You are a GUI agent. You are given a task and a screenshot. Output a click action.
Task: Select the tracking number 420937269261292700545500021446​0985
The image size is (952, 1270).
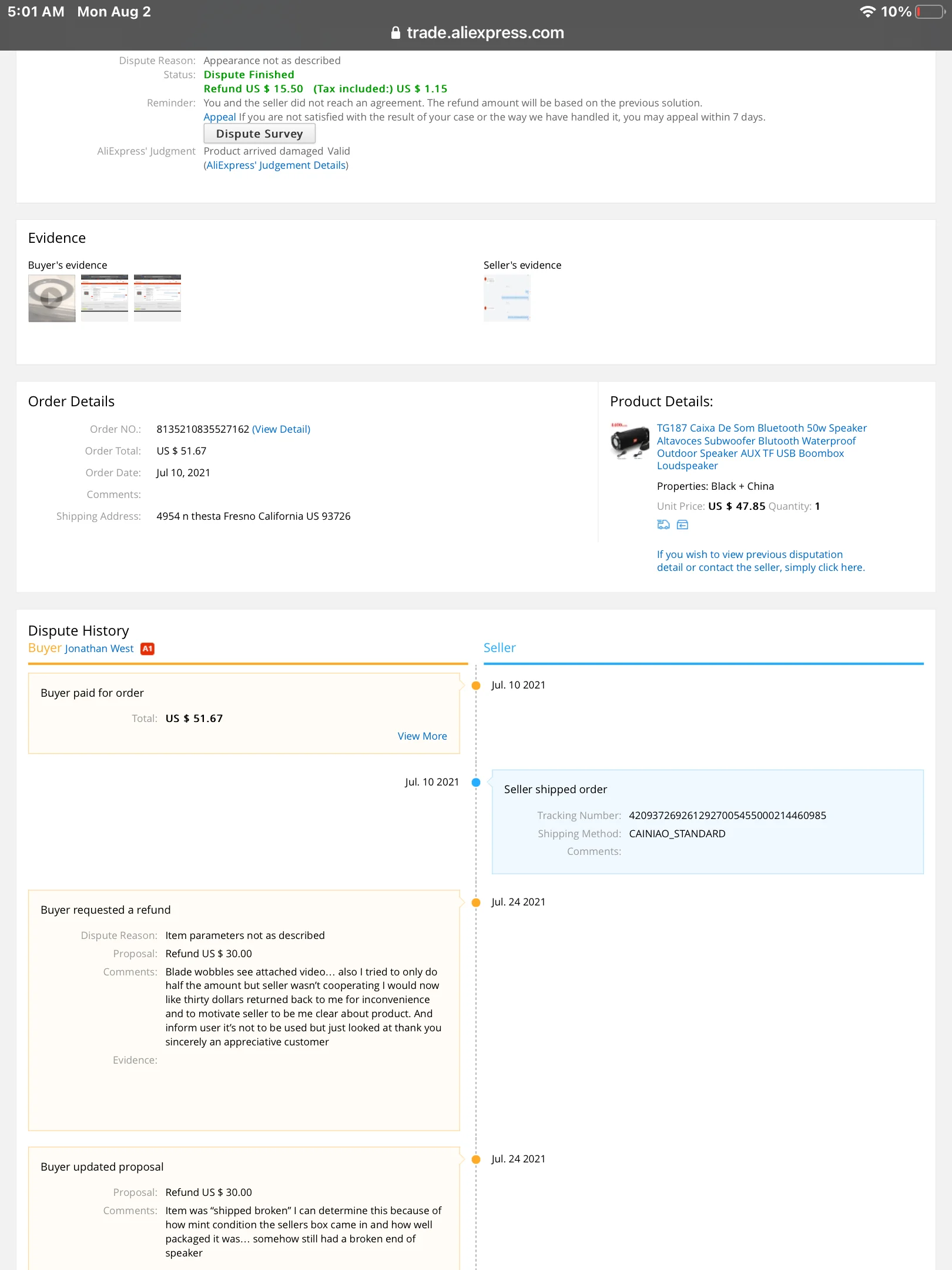coord(728,816)
